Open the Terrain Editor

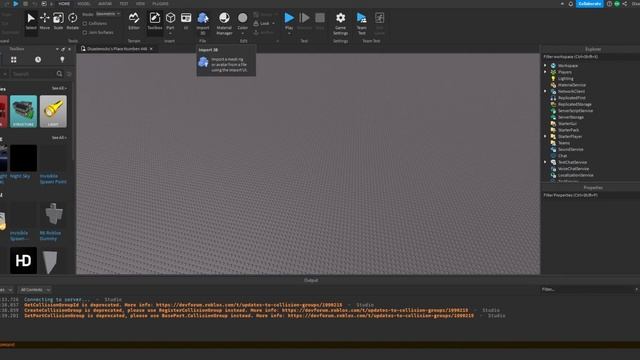[134, 21]
